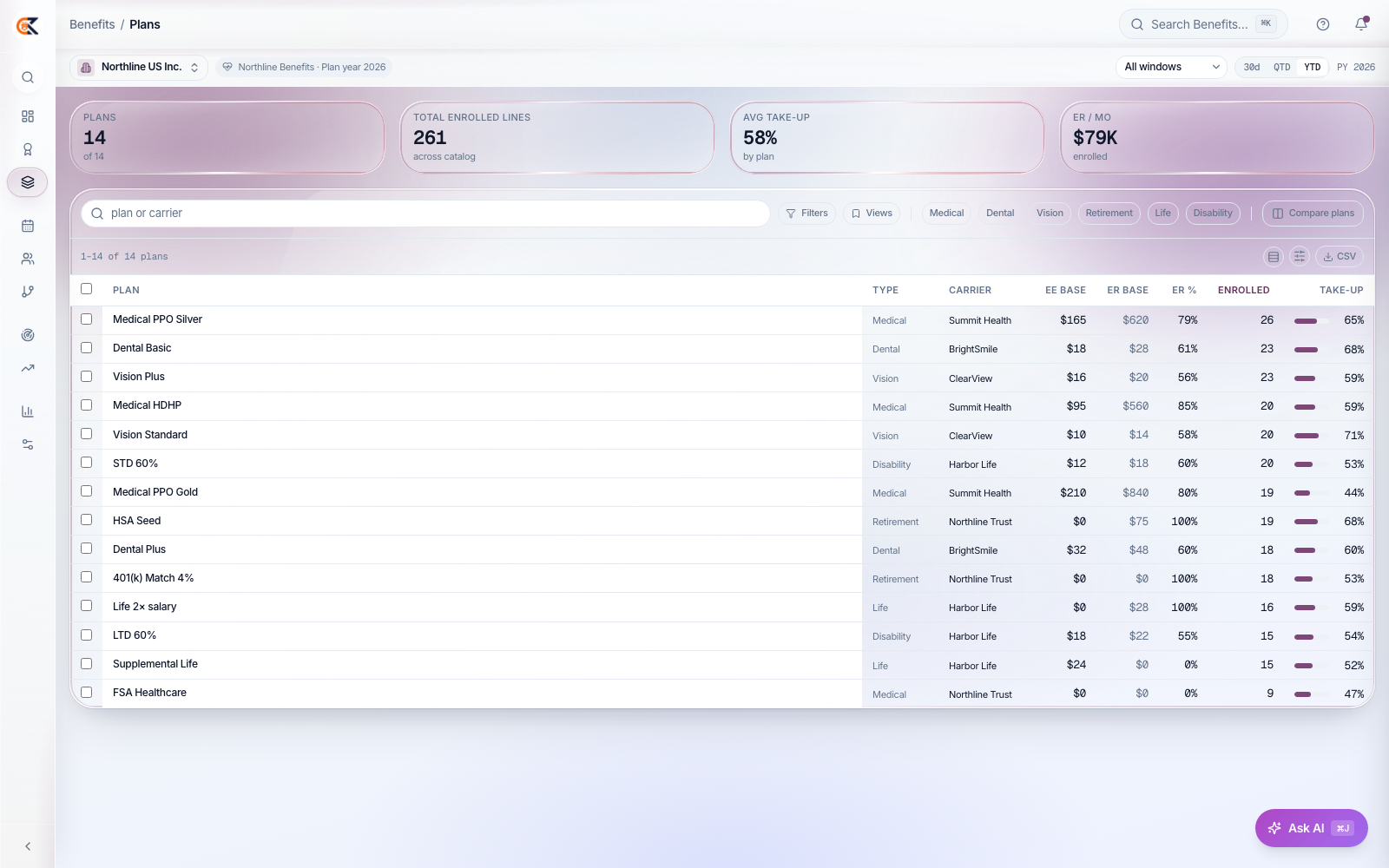Click the funnel icon on Filters
The width and height of the screenshot is (1389, 868).
click(x=791, y=214)
